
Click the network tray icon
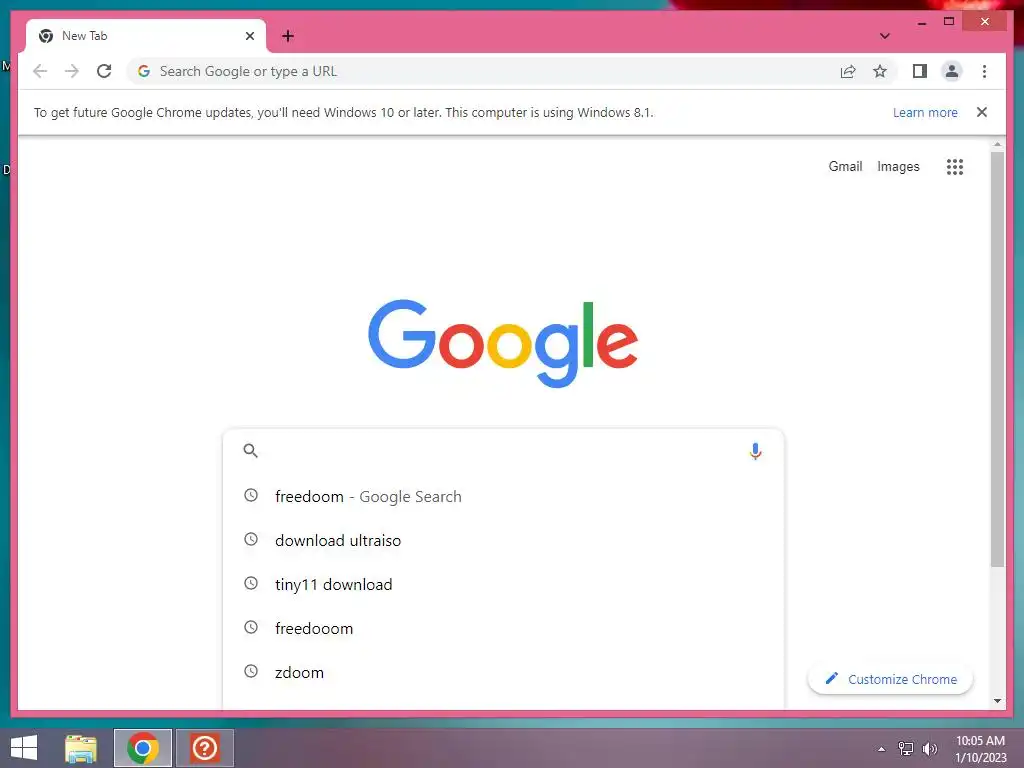coord(906,749)
